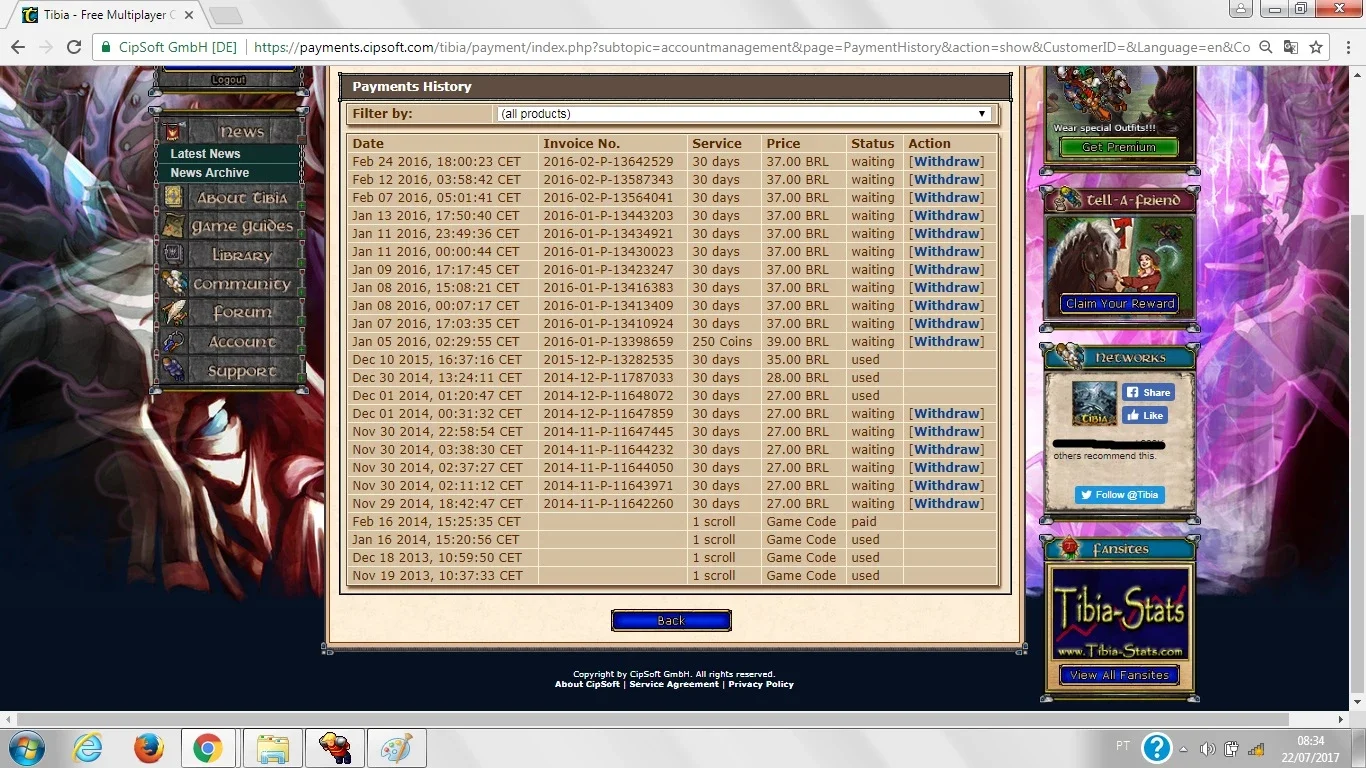Image resolution: width=1366 pixels, height=768 pixels.
Task: Click the translate page icon in the address bar
Action: (1291, 47)
